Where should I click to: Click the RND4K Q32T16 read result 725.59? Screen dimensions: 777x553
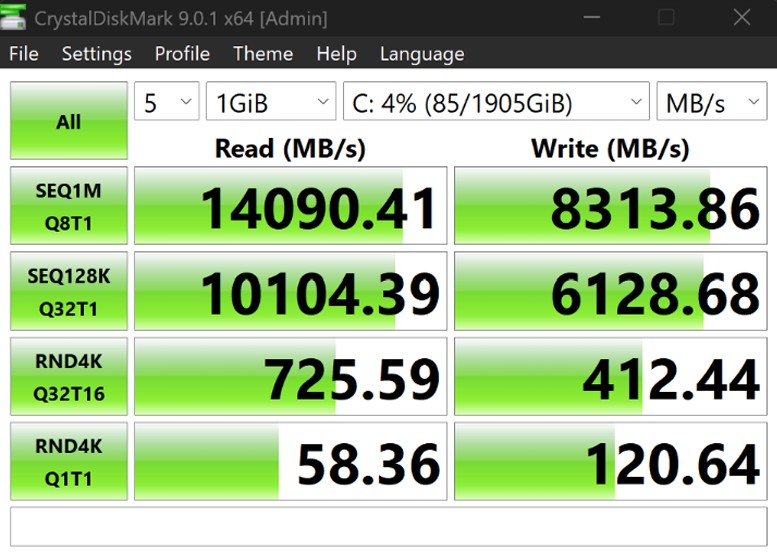click(290, 377)
